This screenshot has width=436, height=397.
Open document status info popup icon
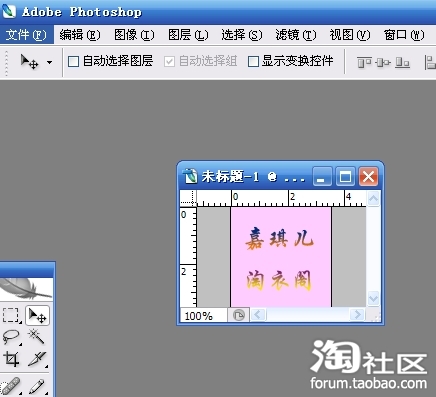(239, 315)
